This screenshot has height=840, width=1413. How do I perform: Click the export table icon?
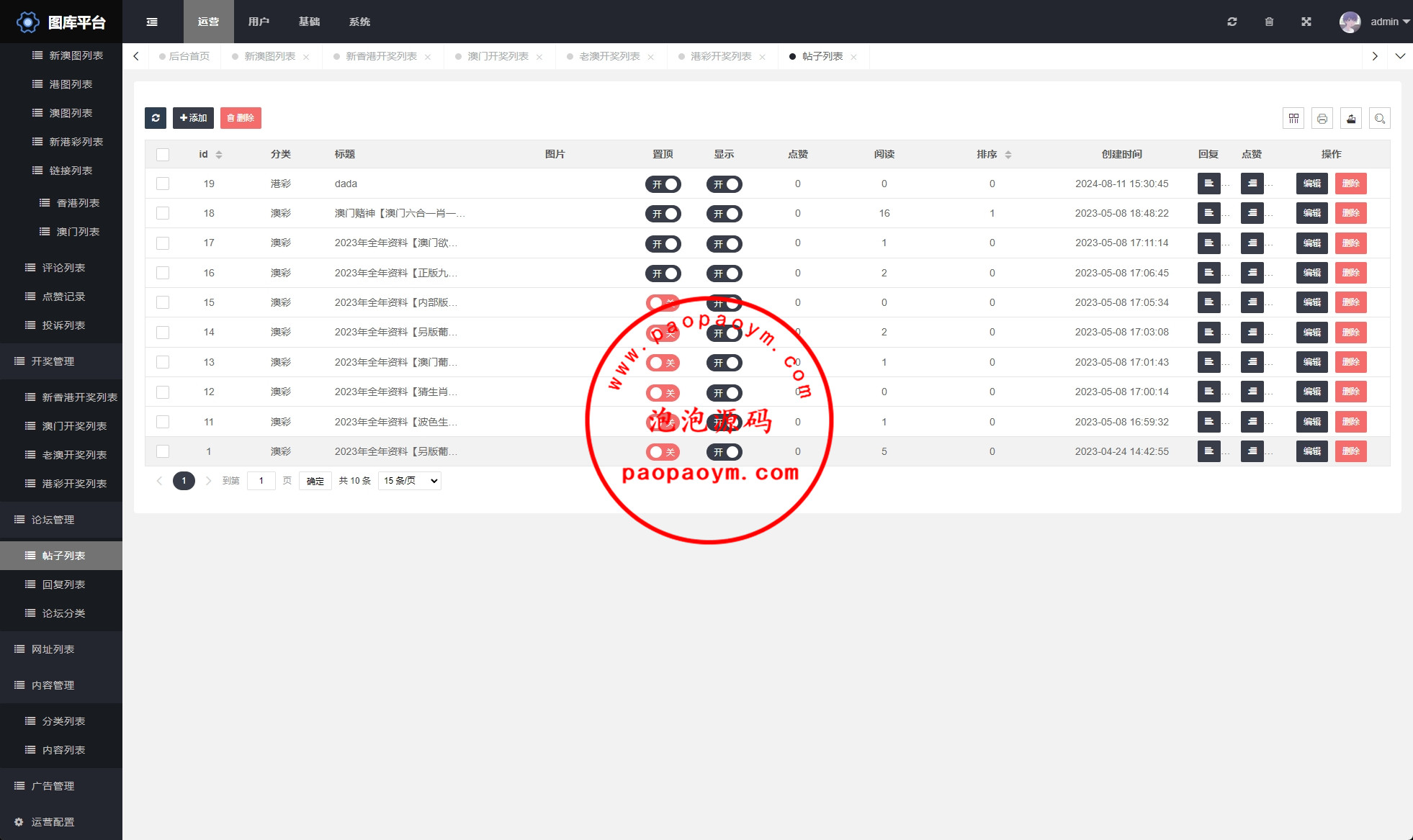click(x=1351, y=119)
